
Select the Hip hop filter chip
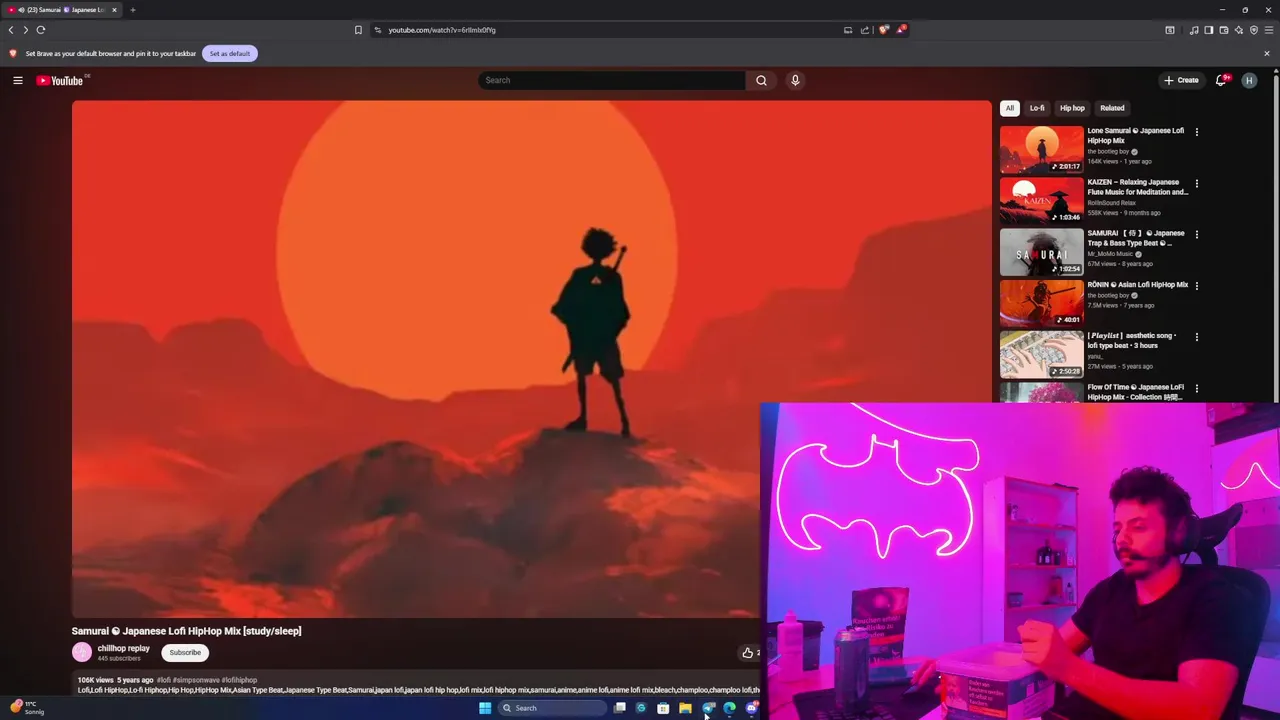[x=1072, y=108]
